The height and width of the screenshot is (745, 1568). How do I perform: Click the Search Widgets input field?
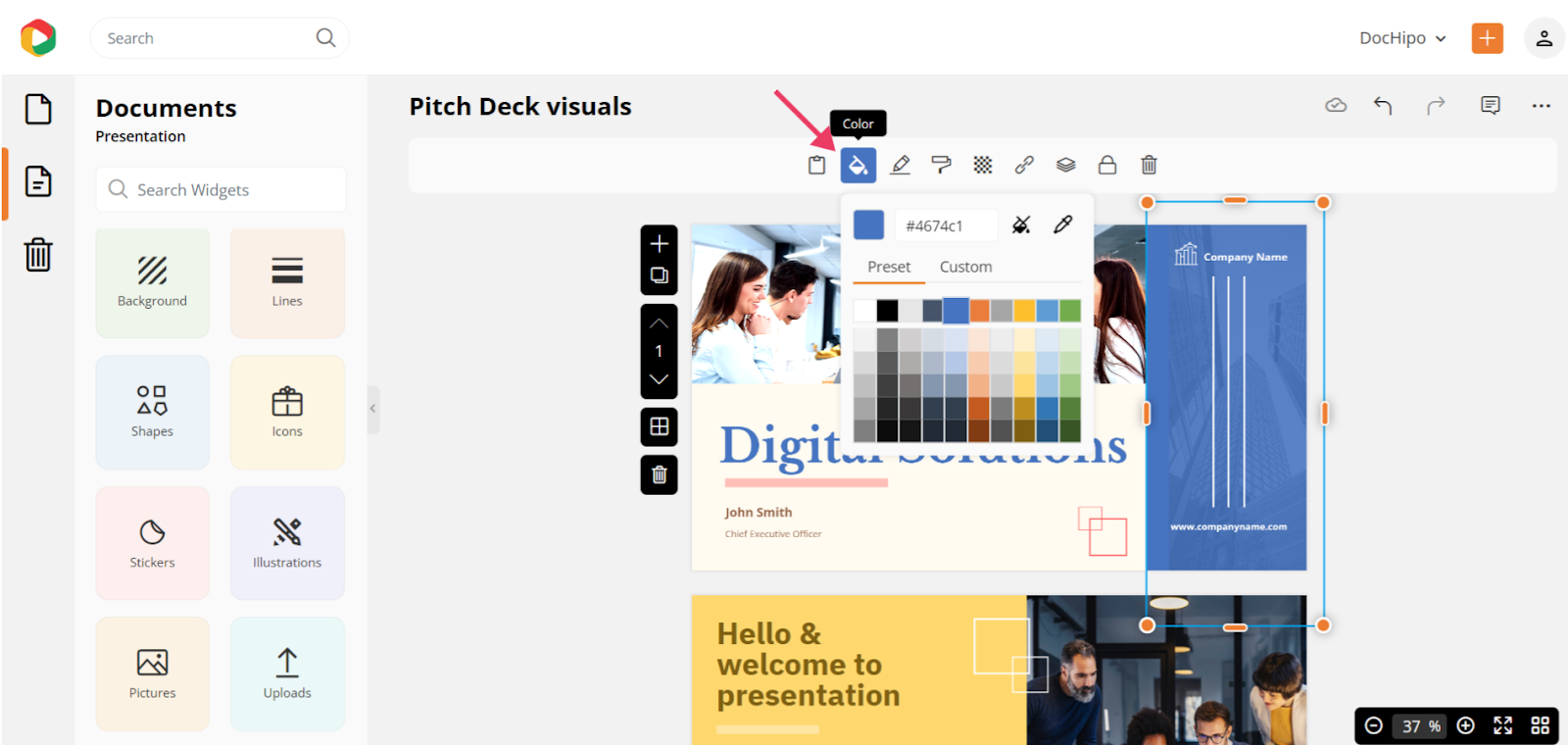(x=221, y=190)
